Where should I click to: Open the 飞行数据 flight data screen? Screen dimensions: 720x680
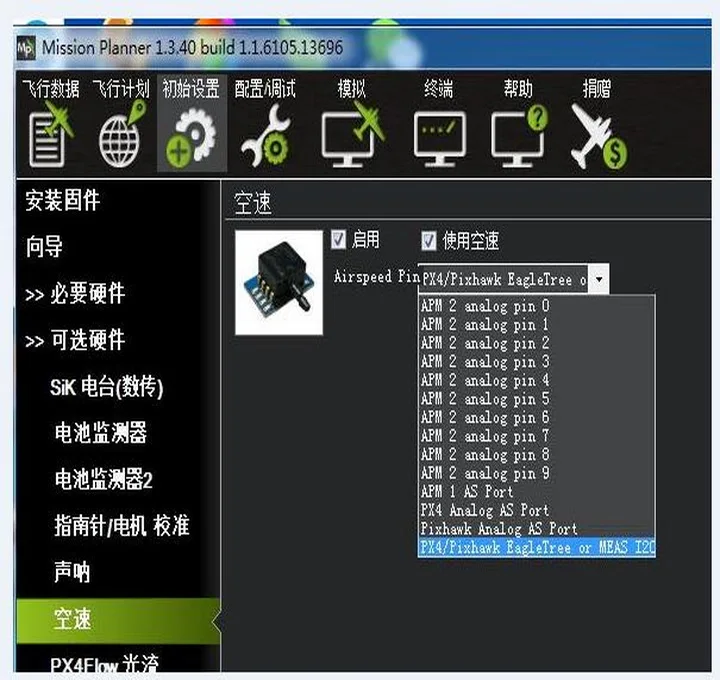click(x=51, y=123)
